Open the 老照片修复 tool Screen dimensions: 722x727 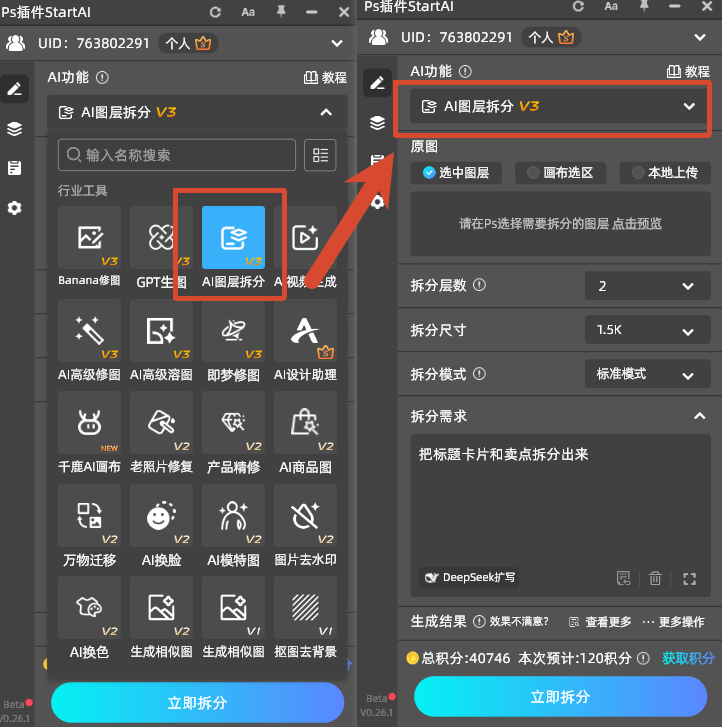161,432
